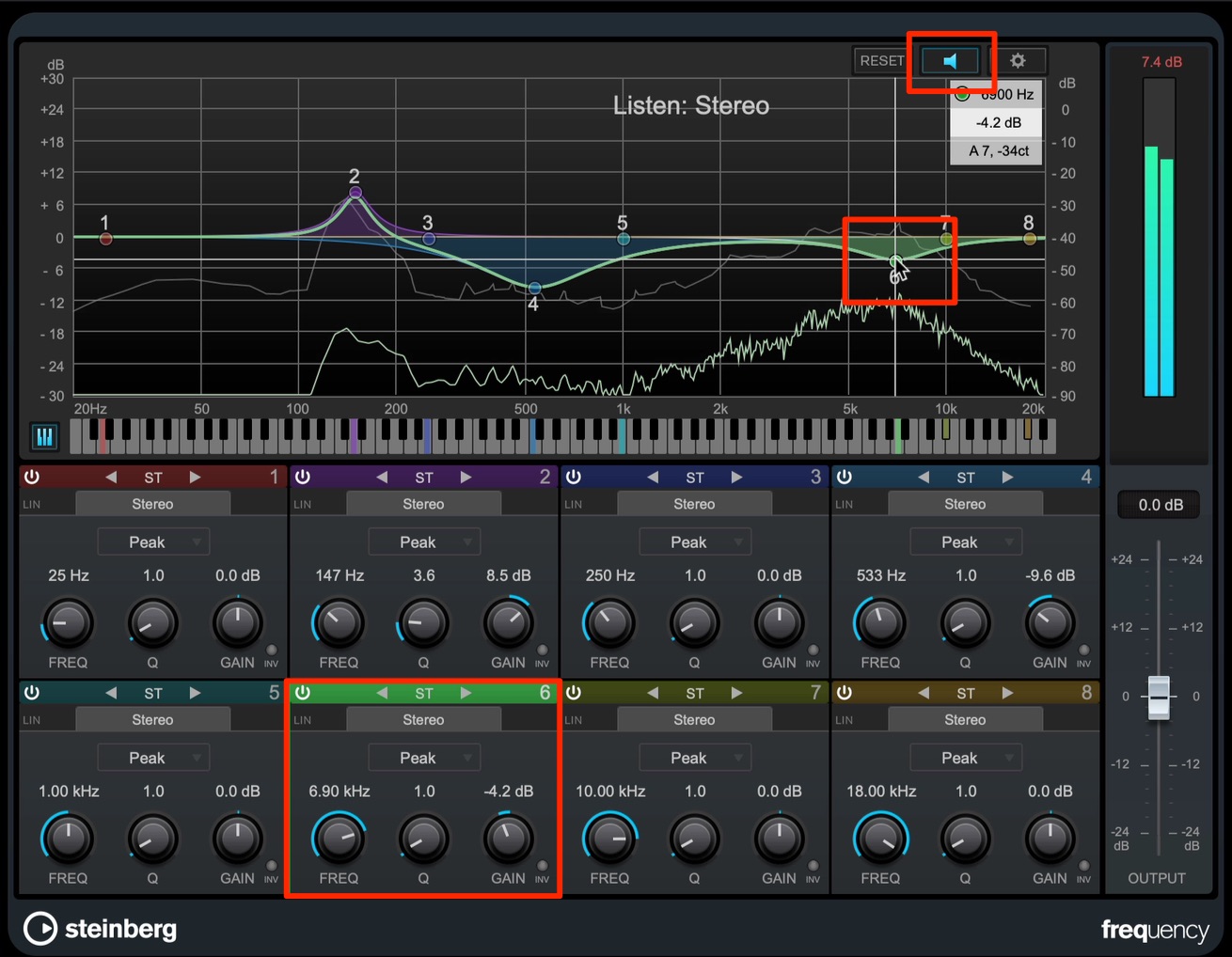Viewport: 1232px width, 957px height.
Task: Click the right arrow in band 6 header
Action: tap(466, 693)
